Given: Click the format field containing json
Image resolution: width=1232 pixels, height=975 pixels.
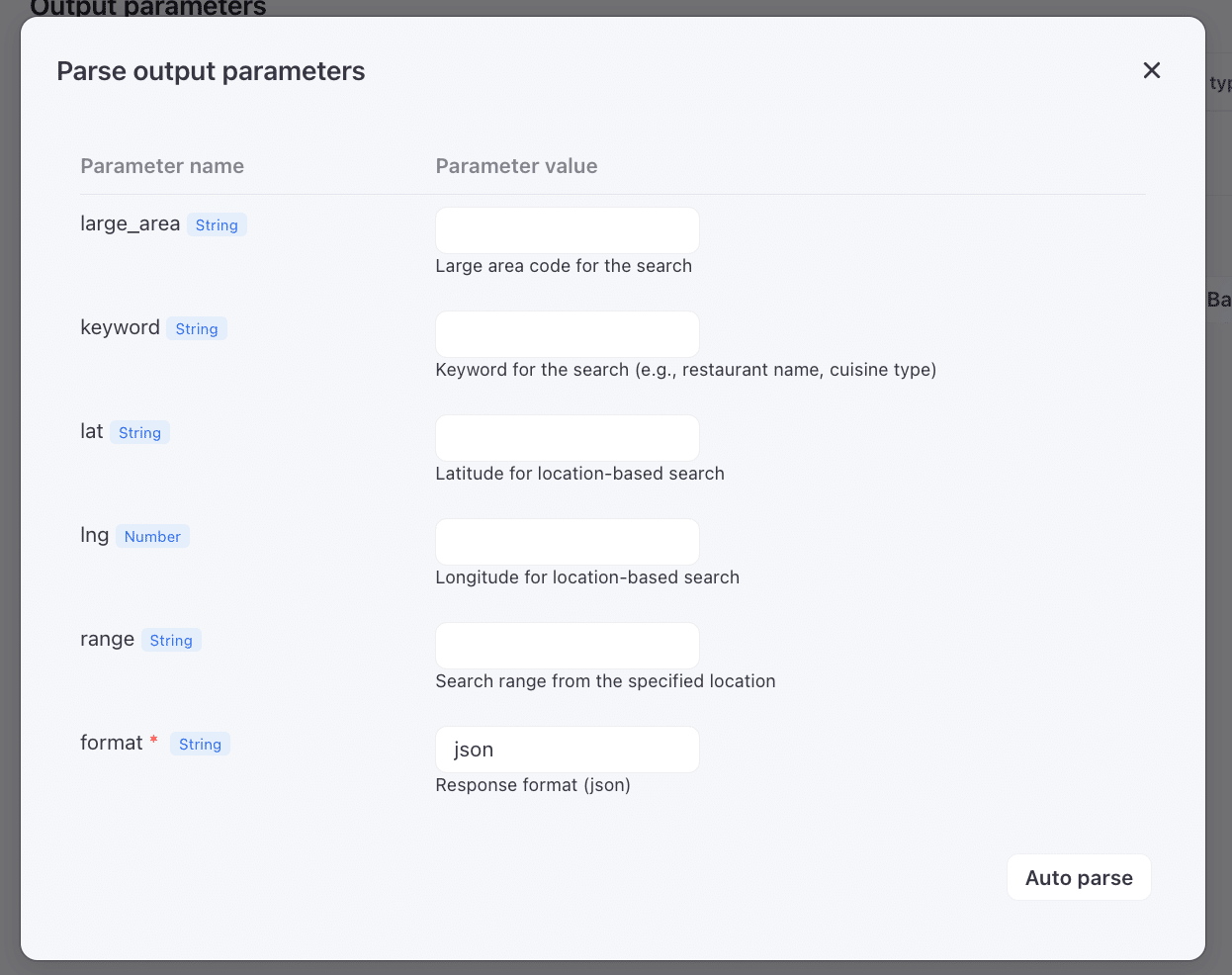Looking at the screenshot, I should click(567, 750).
